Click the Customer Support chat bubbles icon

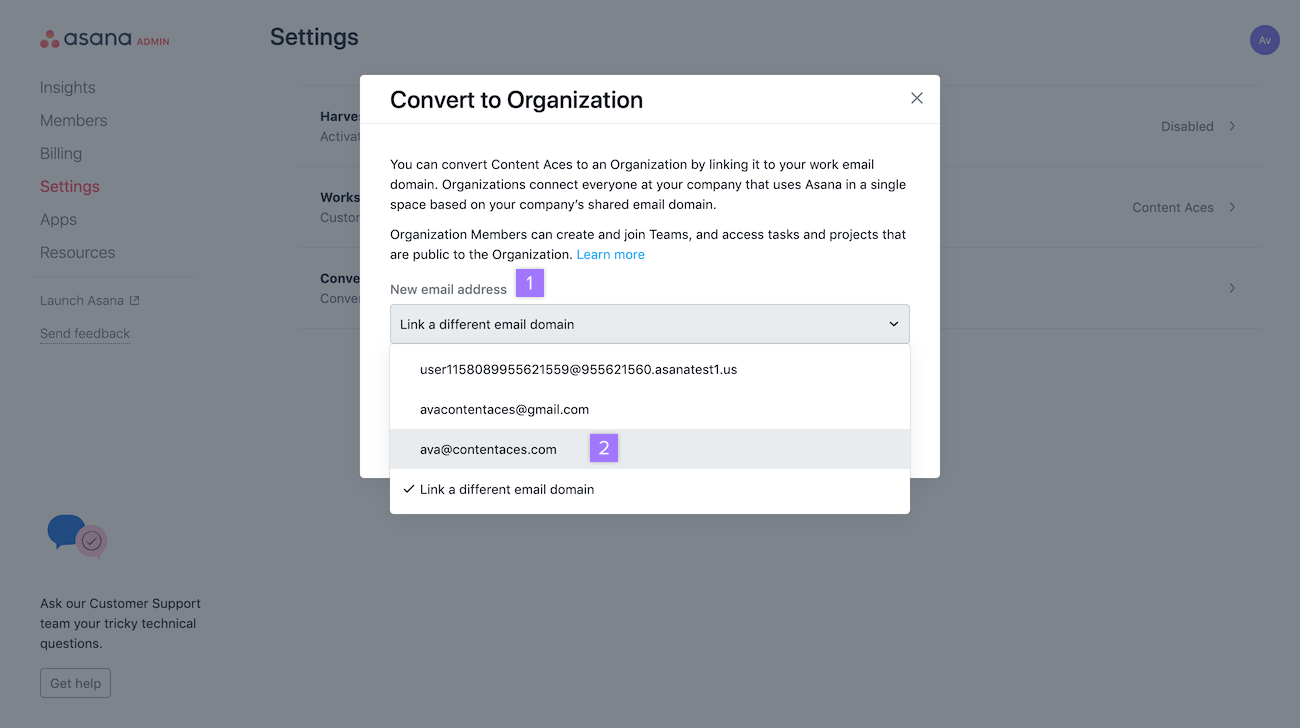tap(77, 536)
